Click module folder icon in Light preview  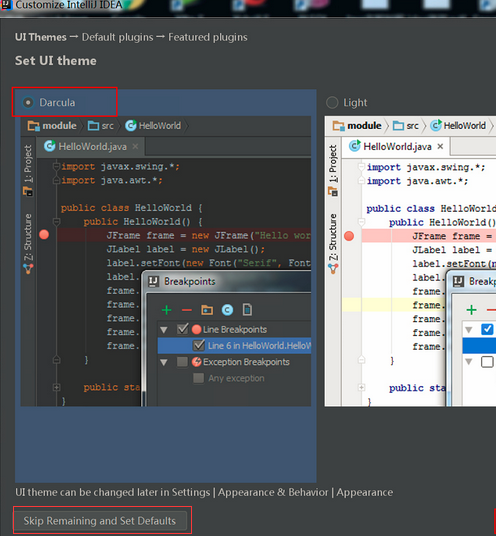click(x=338, y=126)
